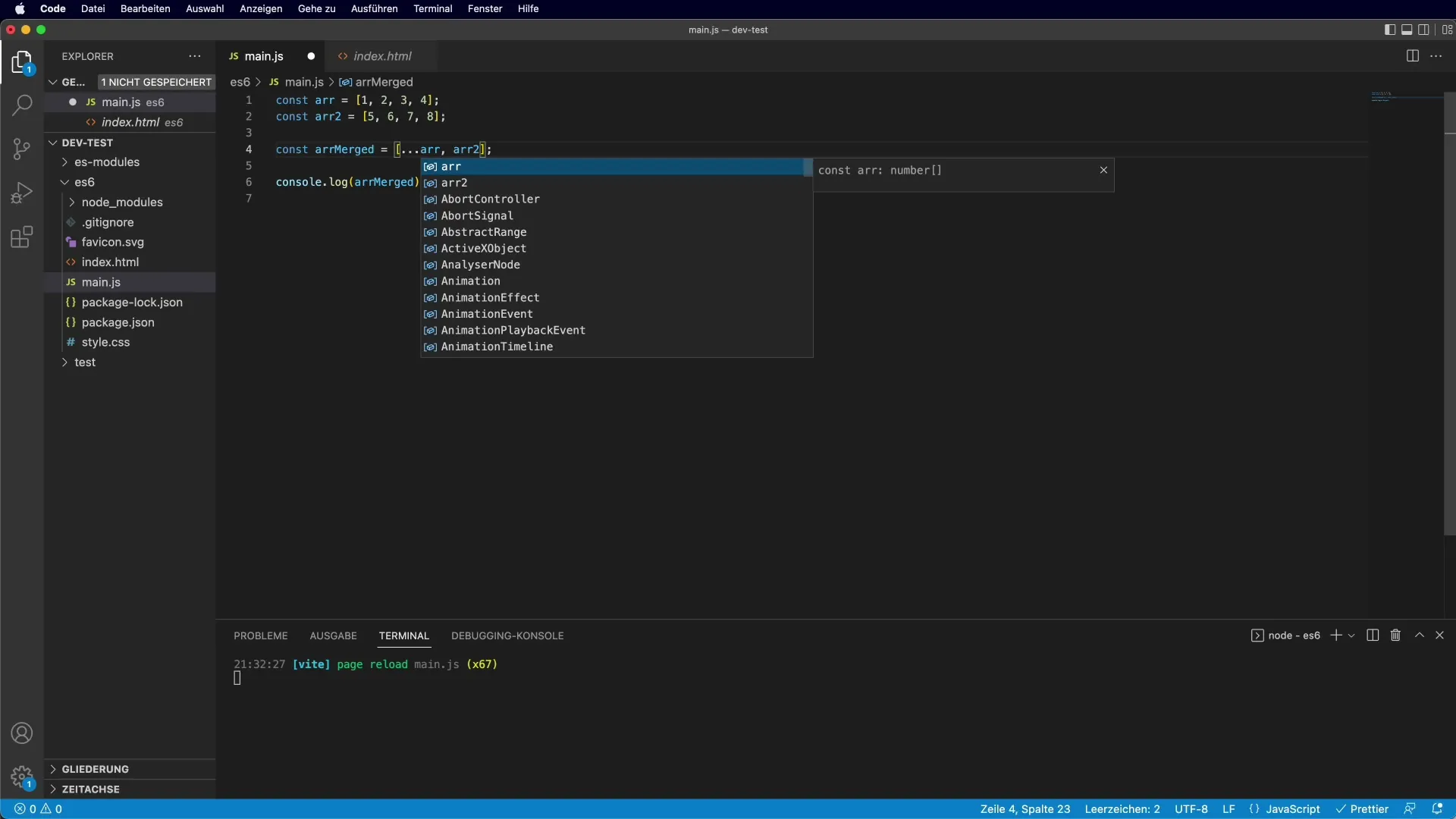Open the Explorer view in activity bar
Screen dimensions: 1456x819
pyautogui.click(x=22, y=62)
